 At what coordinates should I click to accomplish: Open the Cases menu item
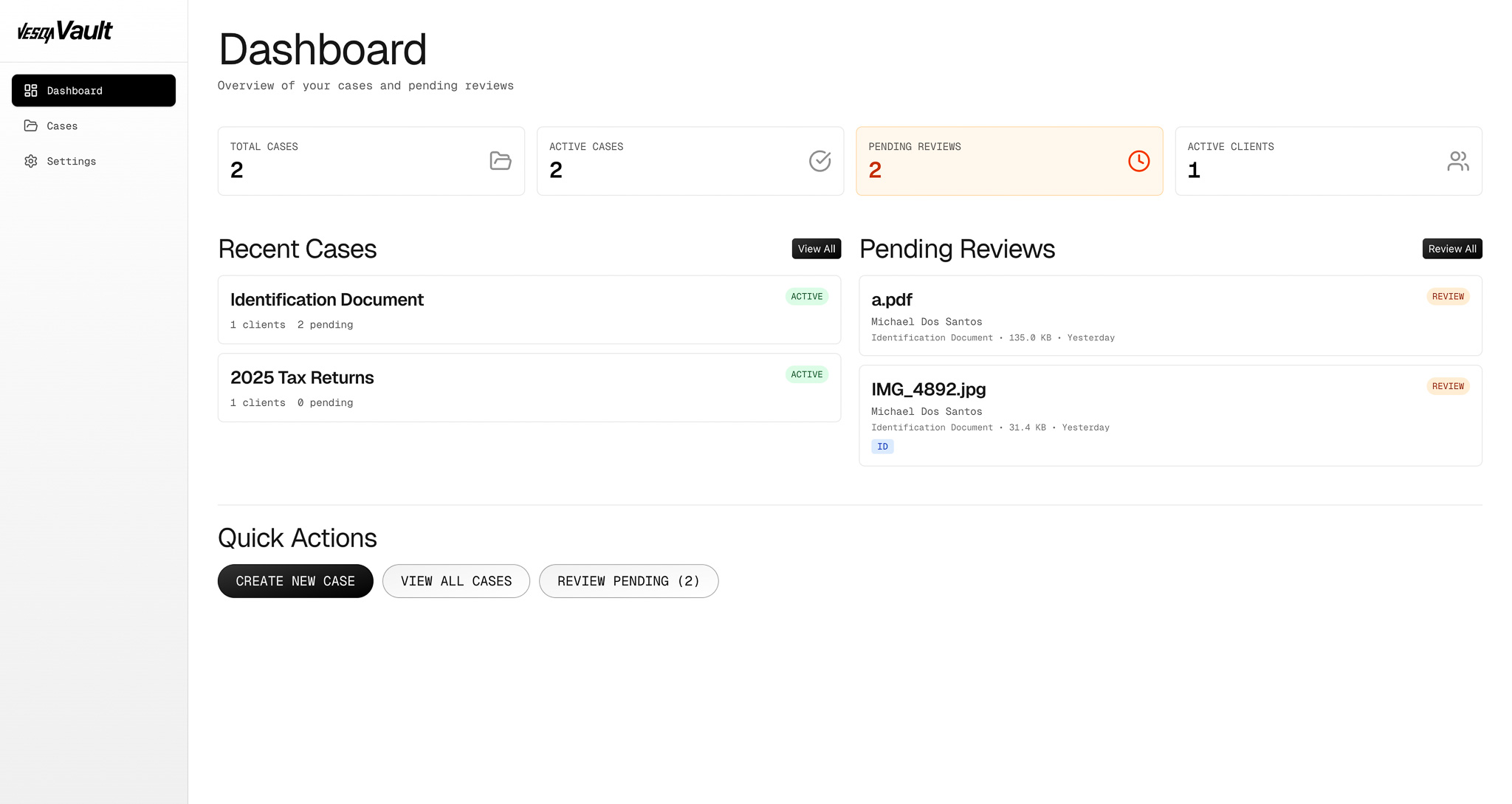point(62,126)
